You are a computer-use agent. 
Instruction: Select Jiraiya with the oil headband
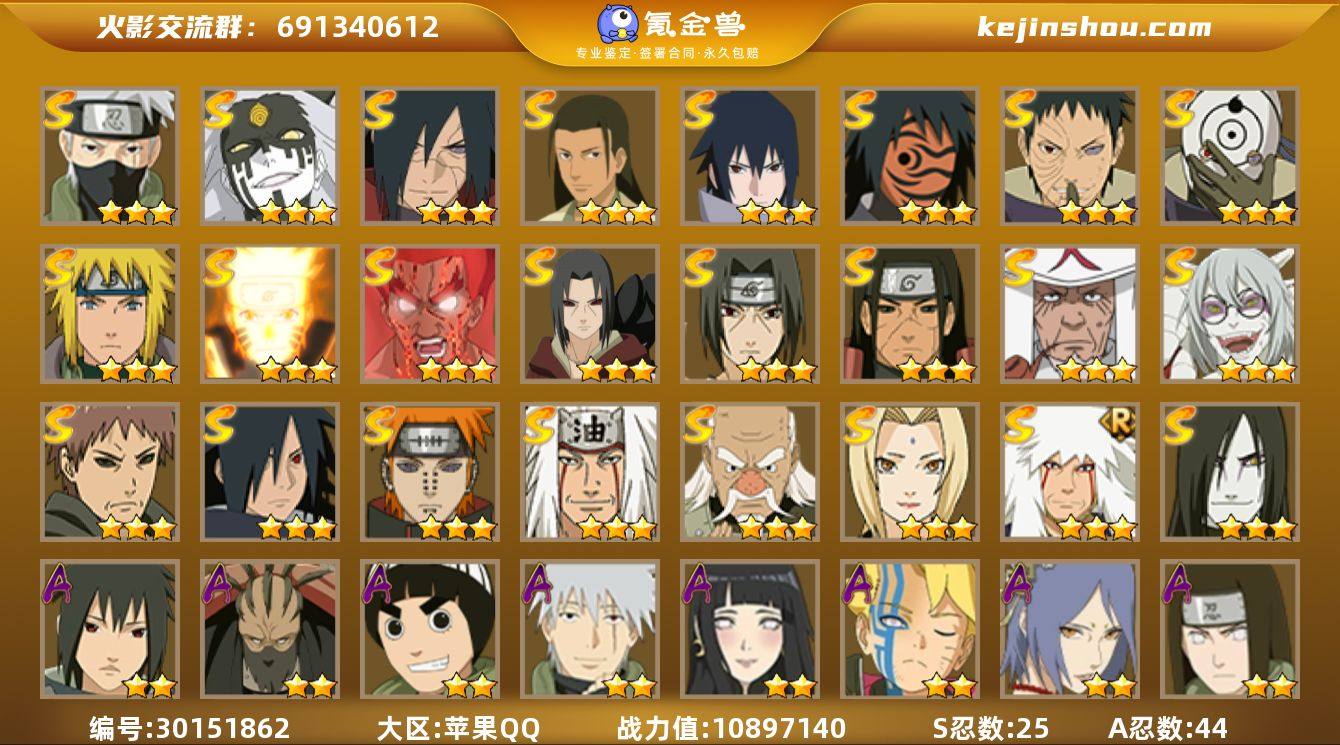click(590, 472)
